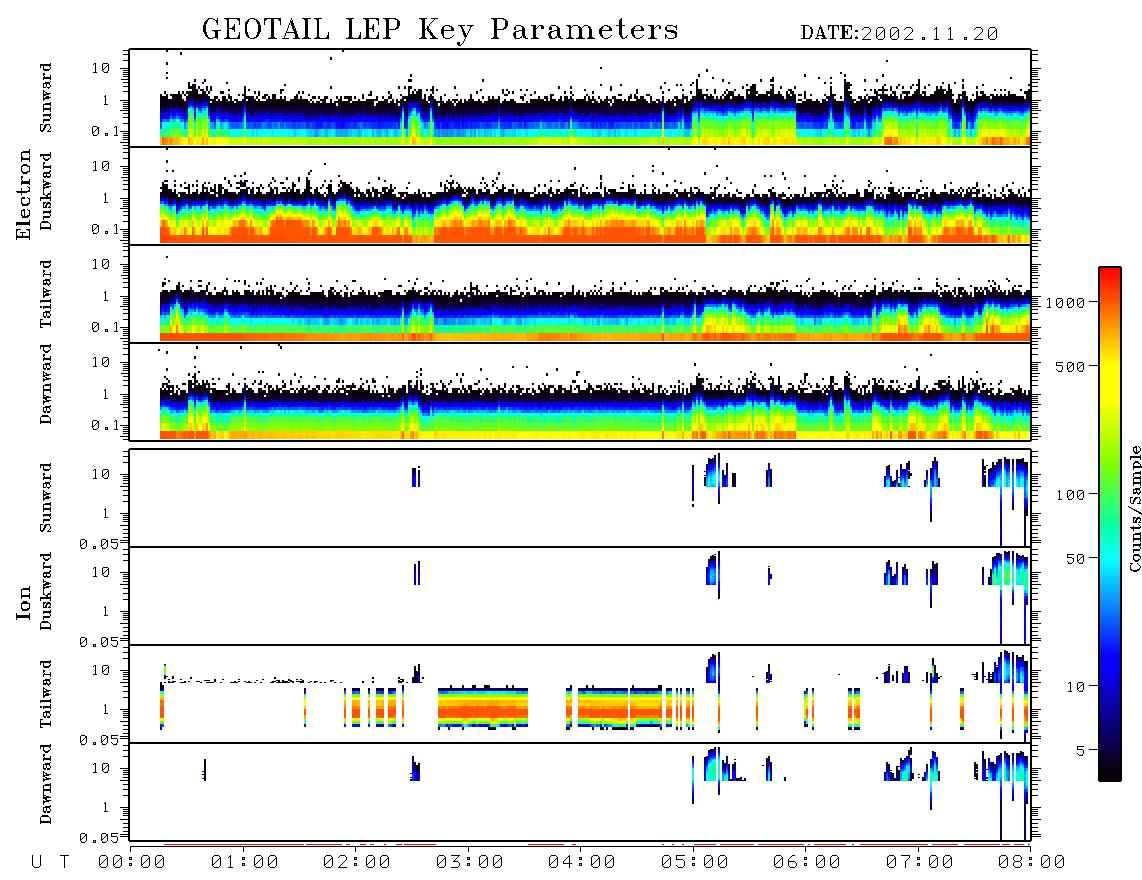Click the 10 tick on colorbar scale

pos(1075,687)
